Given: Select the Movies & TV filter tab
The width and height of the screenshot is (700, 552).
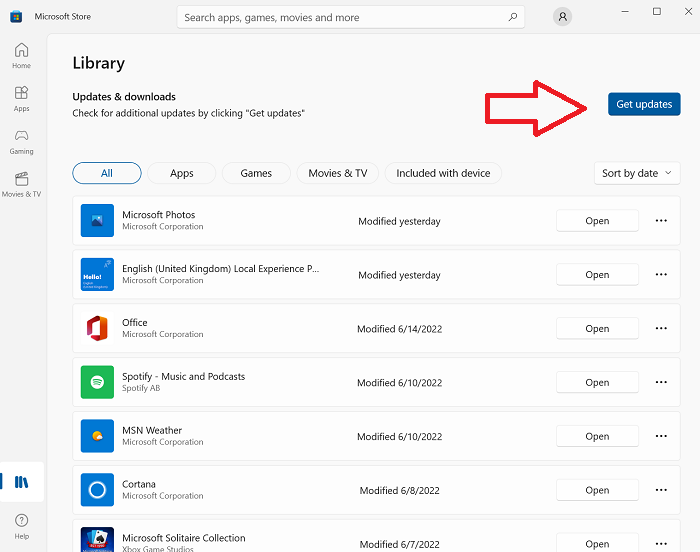Looking at the screenshot, I should coord(338,173).
